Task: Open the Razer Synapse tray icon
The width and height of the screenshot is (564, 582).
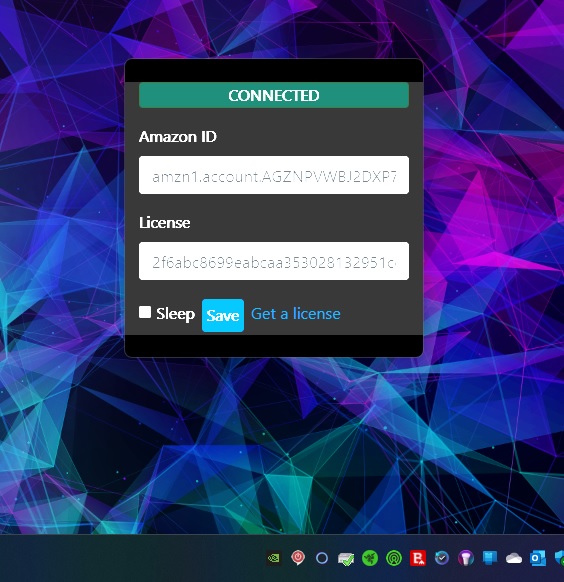Action: [x=370, y=558]
